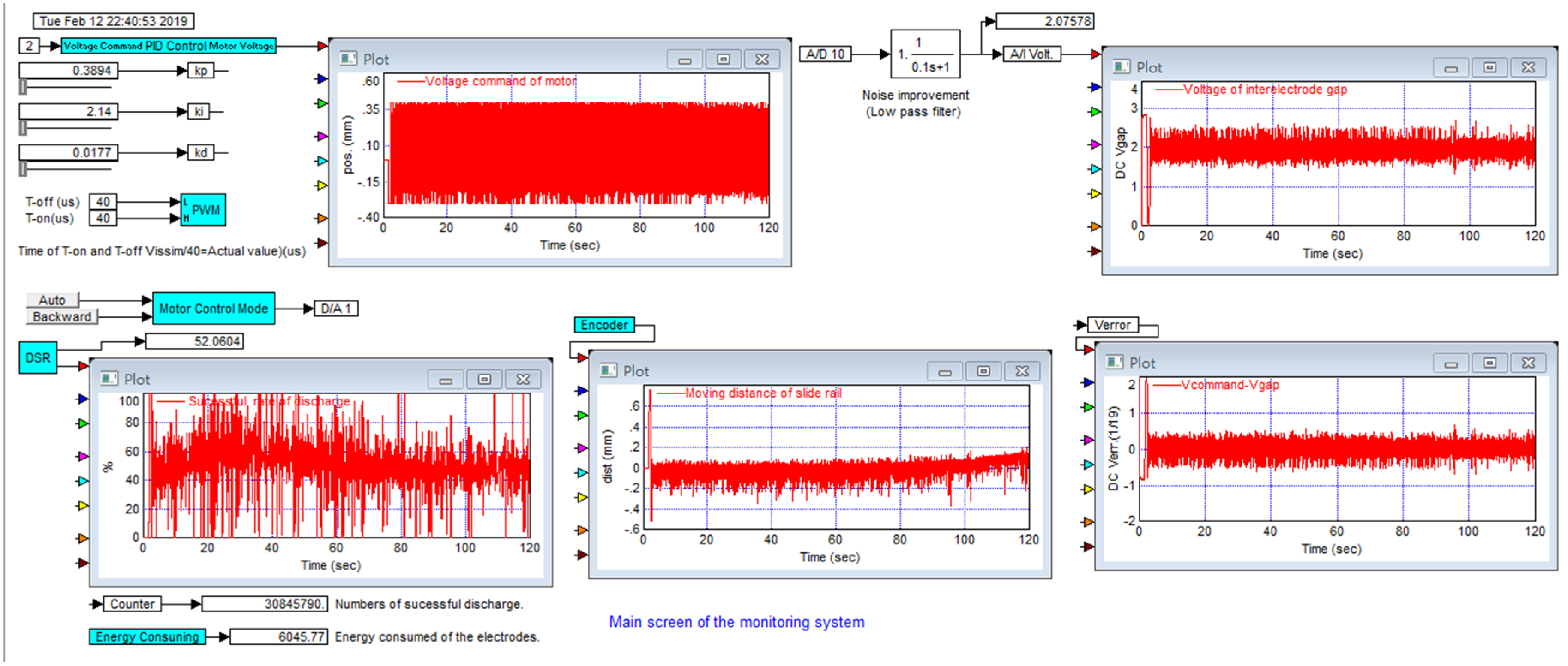Toggle the Backward mode button

61,316
